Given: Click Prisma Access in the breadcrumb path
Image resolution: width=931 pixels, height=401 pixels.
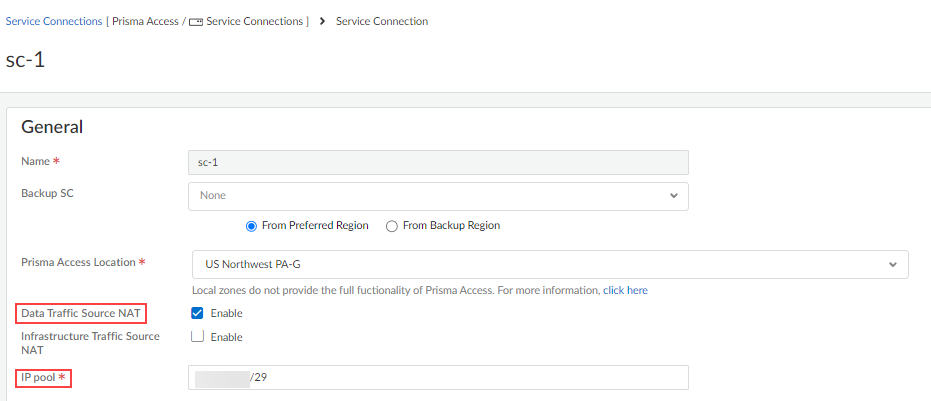Looking at the screenshot, I should point(146,21).
